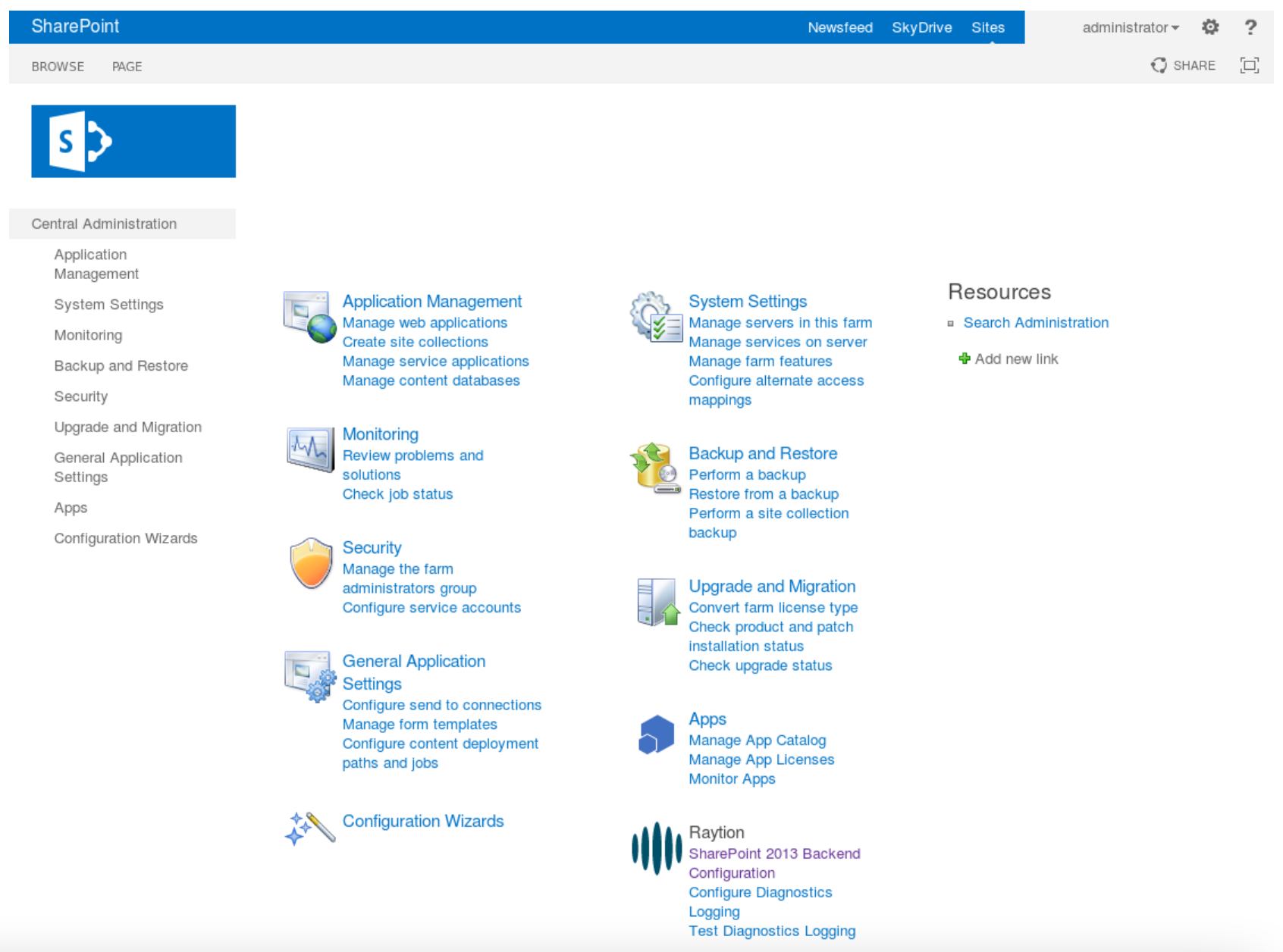
Task: Open the Manage web applications link
Action: pos(425,323)
